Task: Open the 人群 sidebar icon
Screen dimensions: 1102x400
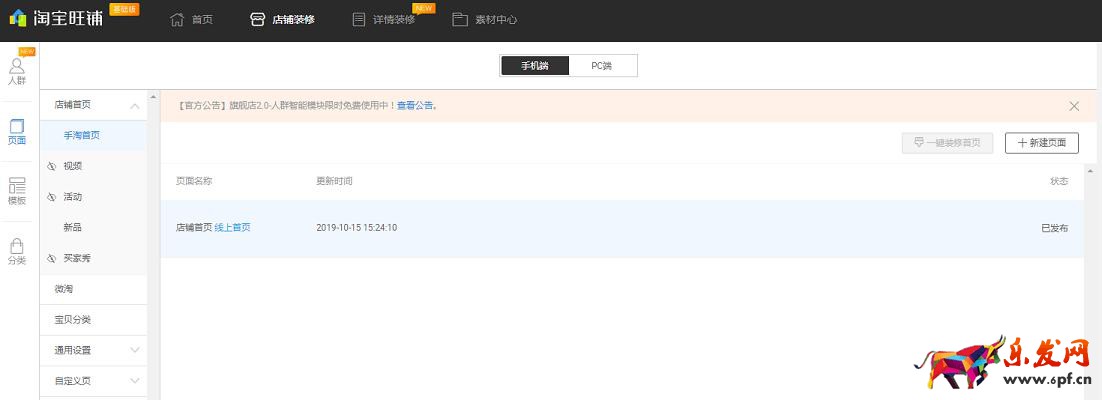Action: (x=17, y=69)
